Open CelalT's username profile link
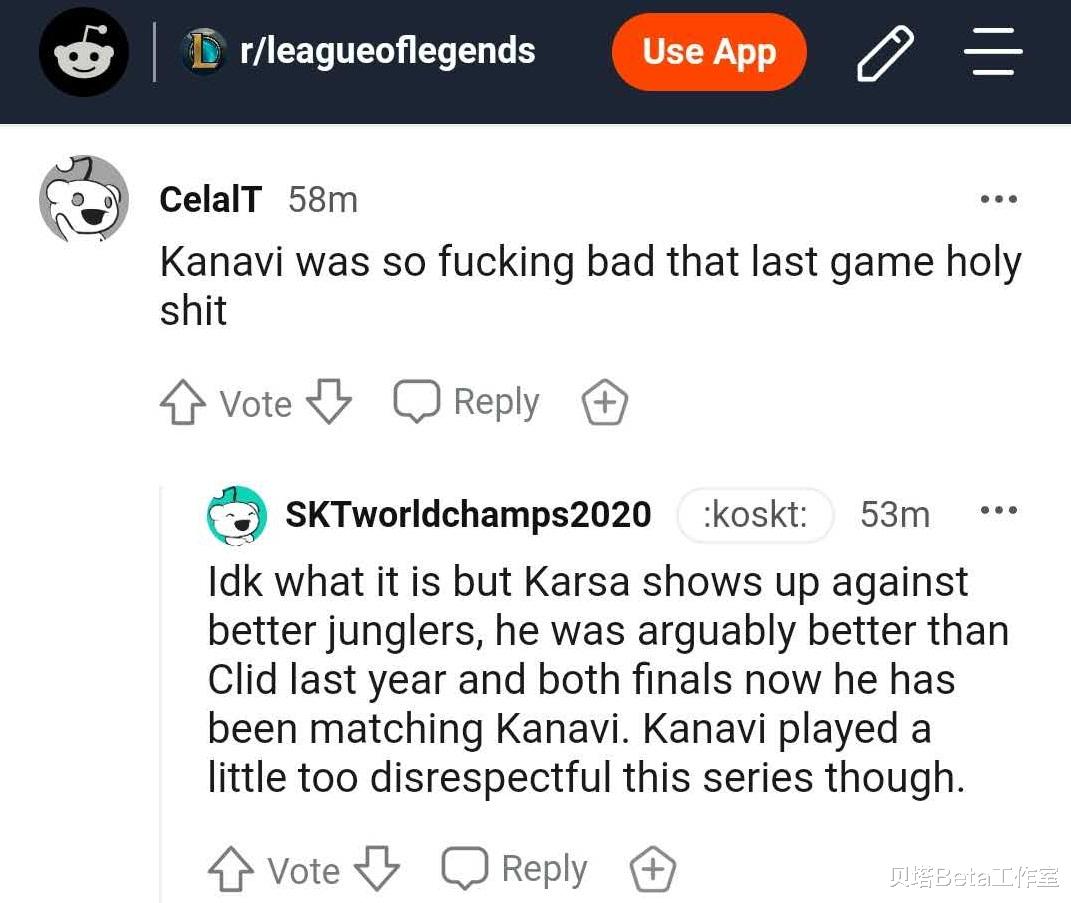This screenshot has height=903, width=1071. (x=210, y=200)
